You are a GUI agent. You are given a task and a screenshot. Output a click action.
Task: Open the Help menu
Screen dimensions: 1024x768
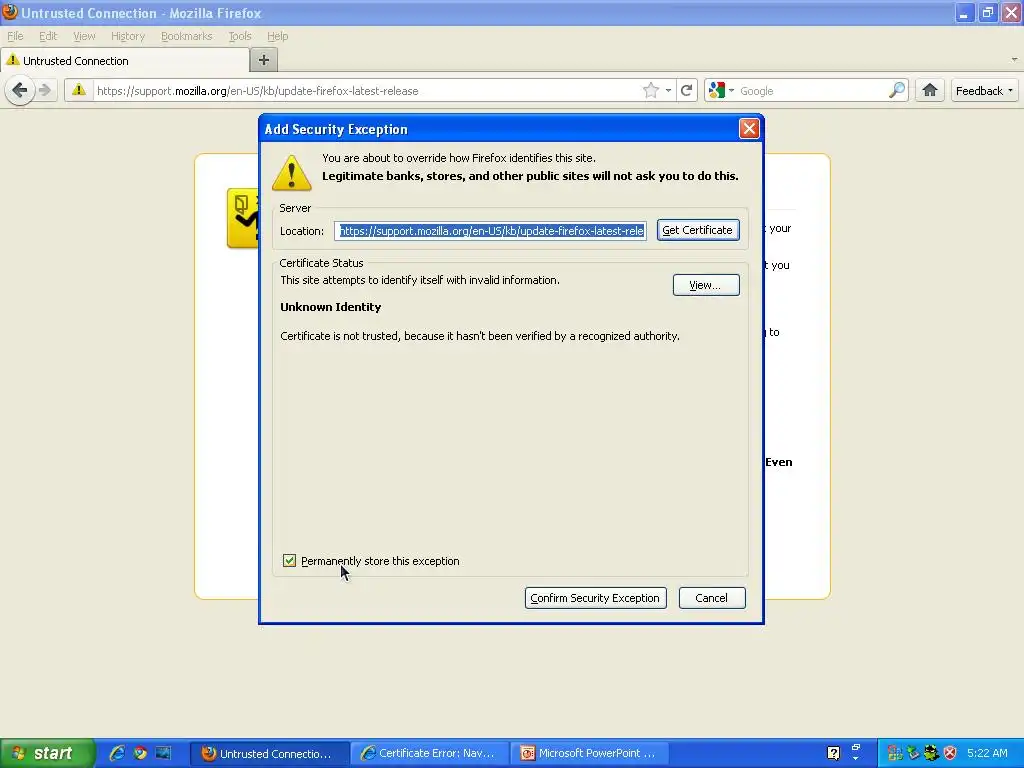pos(278,36)
